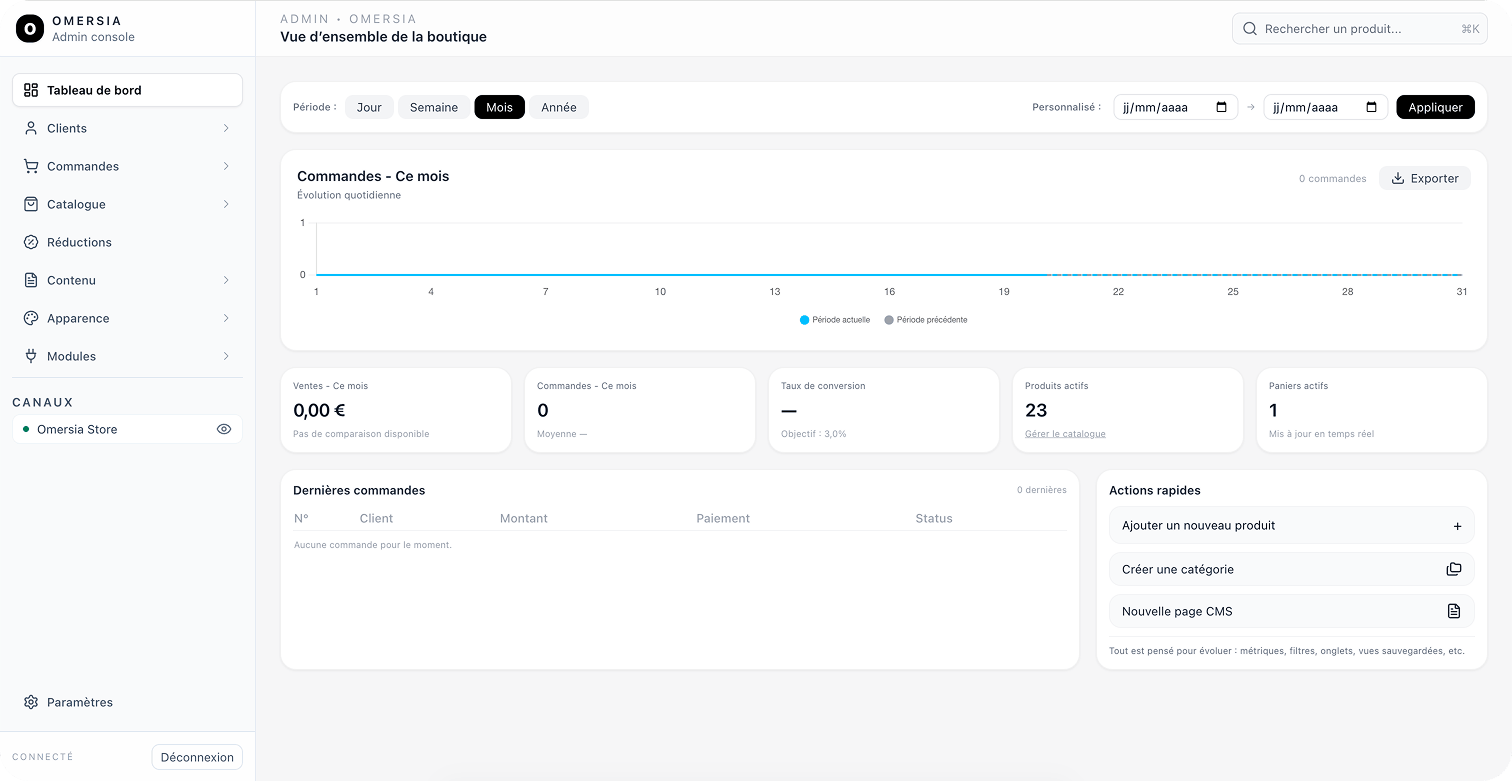Image resolution: width=1512 pixels, height=781 pixels.
Task: Click the Réductions percent icon
Action: (x=31, y=242)
